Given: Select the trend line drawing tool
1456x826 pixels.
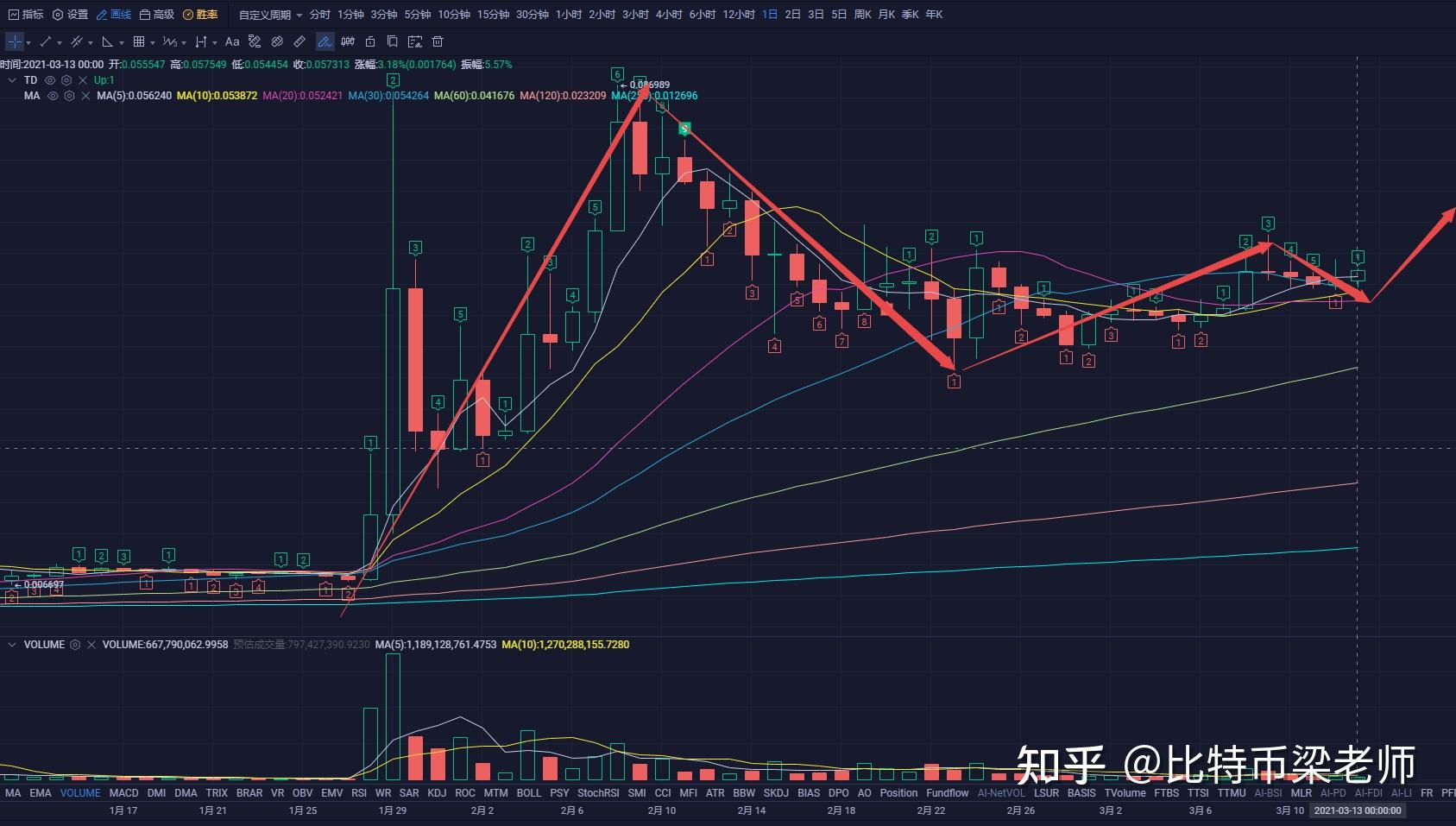Looking at the screenshot, I should pos(46,41).
